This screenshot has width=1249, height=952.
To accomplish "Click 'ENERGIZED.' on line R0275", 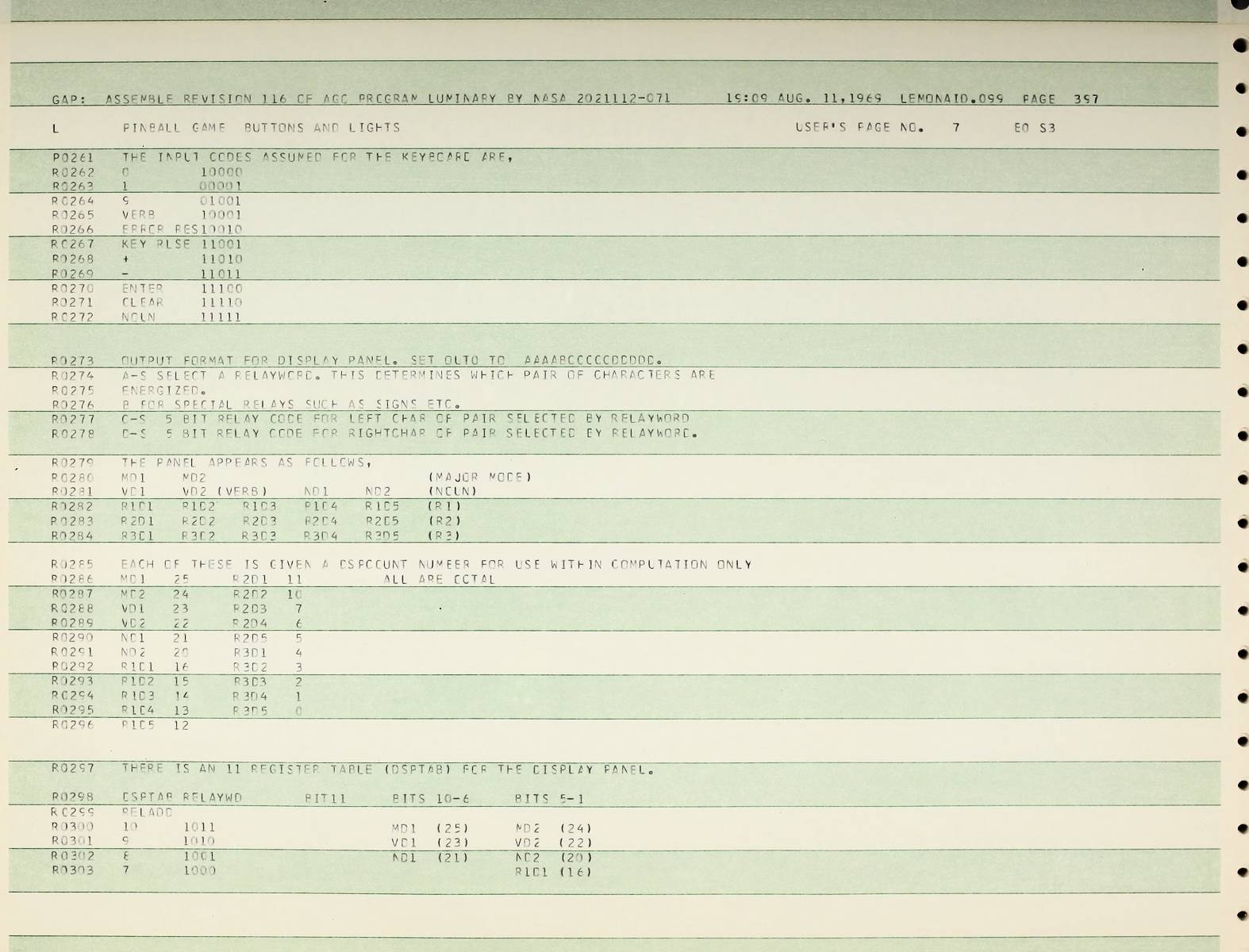I will coord(163,390).
